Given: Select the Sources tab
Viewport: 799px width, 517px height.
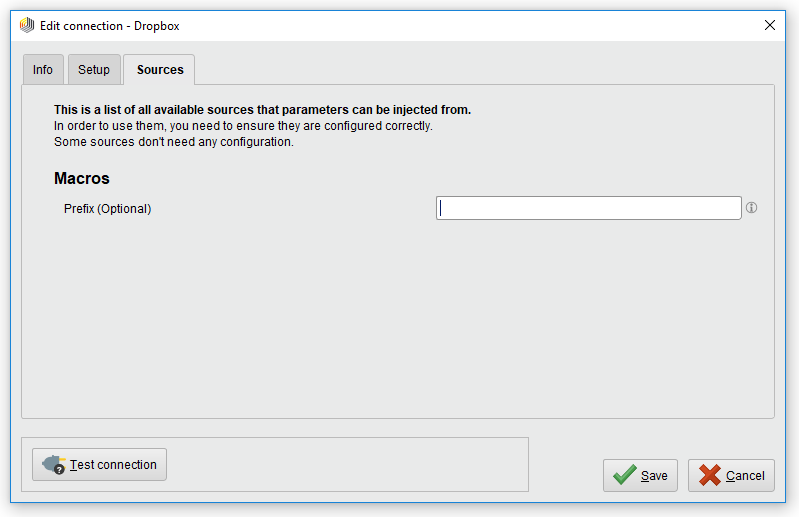Looking at the screenshot, I should click(x=160, y=70).
